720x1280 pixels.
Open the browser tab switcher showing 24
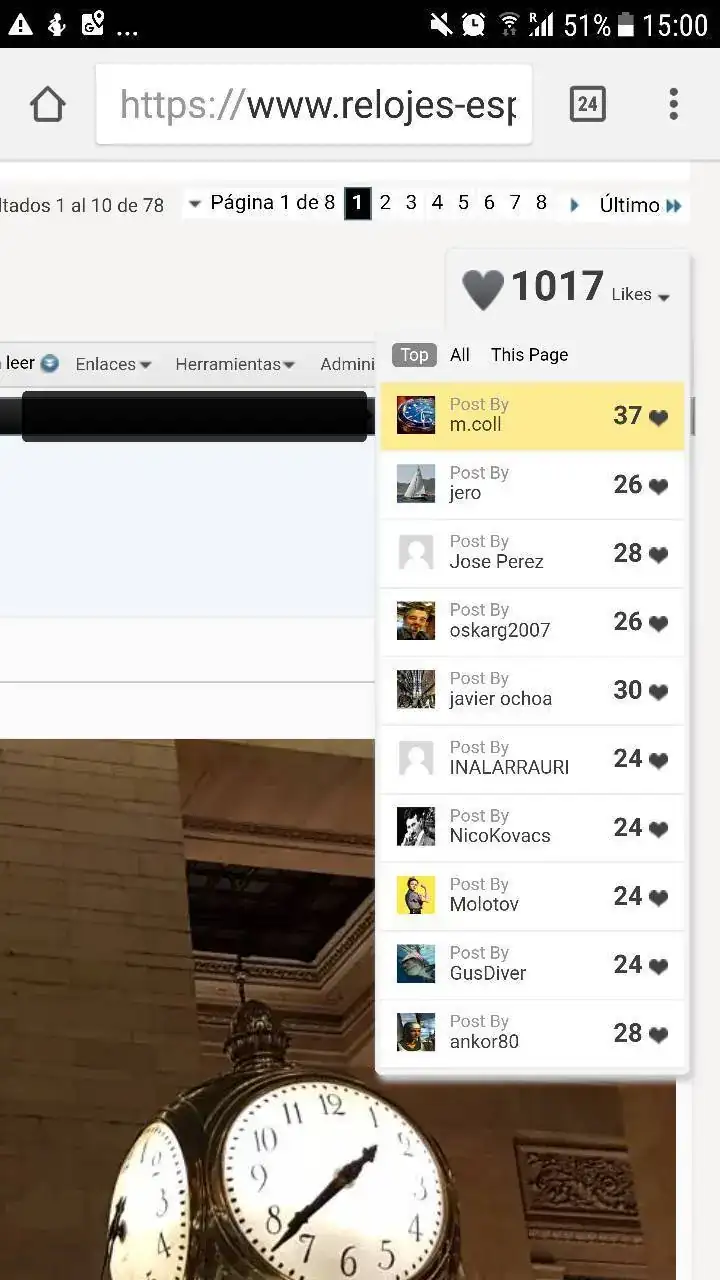coord(587,104)
